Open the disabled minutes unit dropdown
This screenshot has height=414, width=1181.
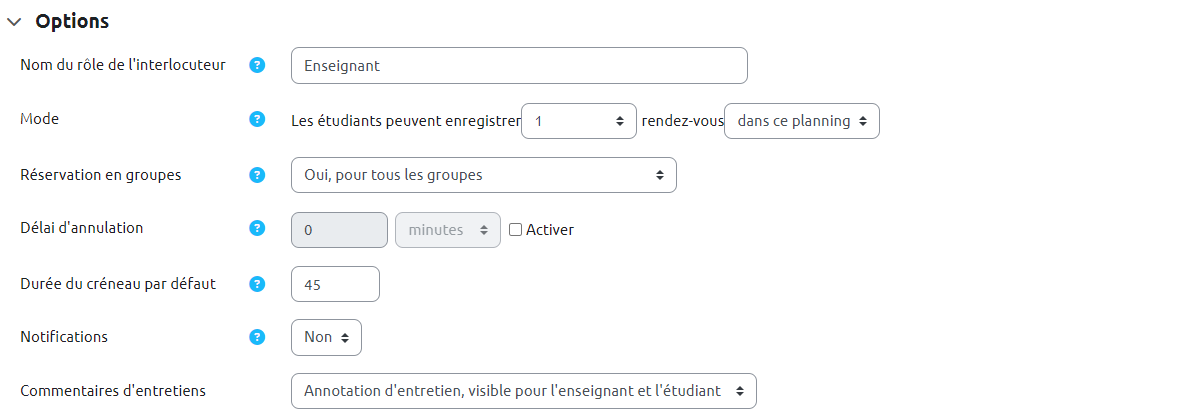coord(448,230)
